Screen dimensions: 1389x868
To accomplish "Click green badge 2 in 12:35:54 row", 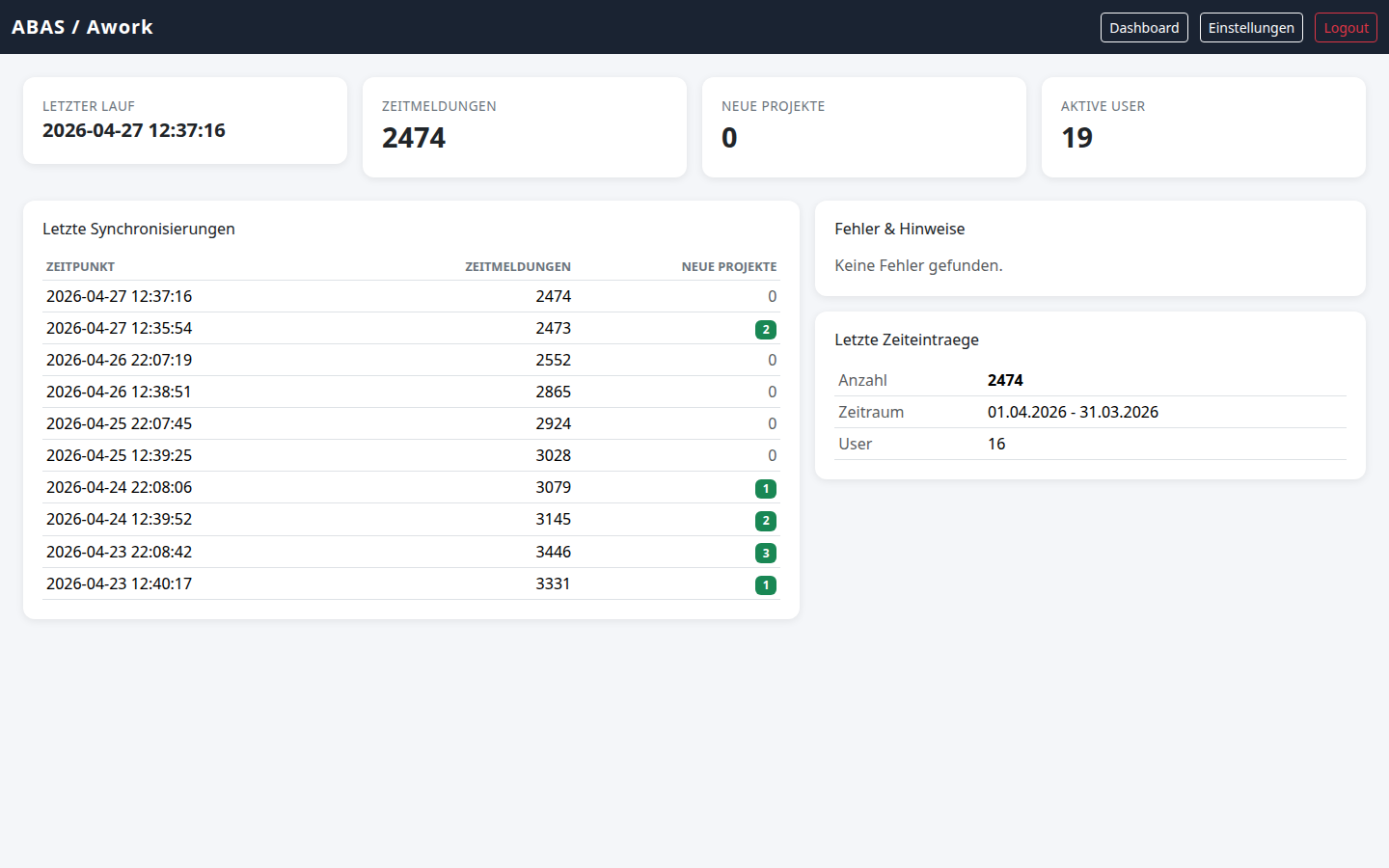I will (766, 329).
